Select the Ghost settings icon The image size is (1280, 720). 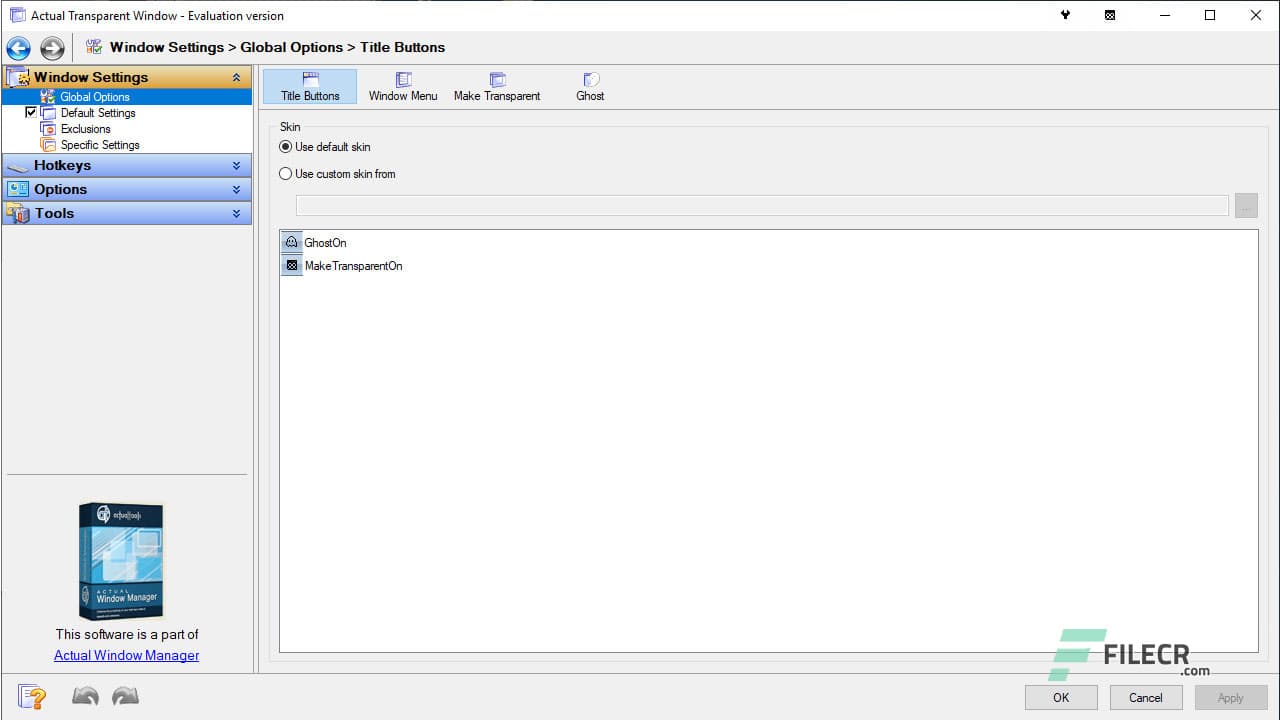590,85
